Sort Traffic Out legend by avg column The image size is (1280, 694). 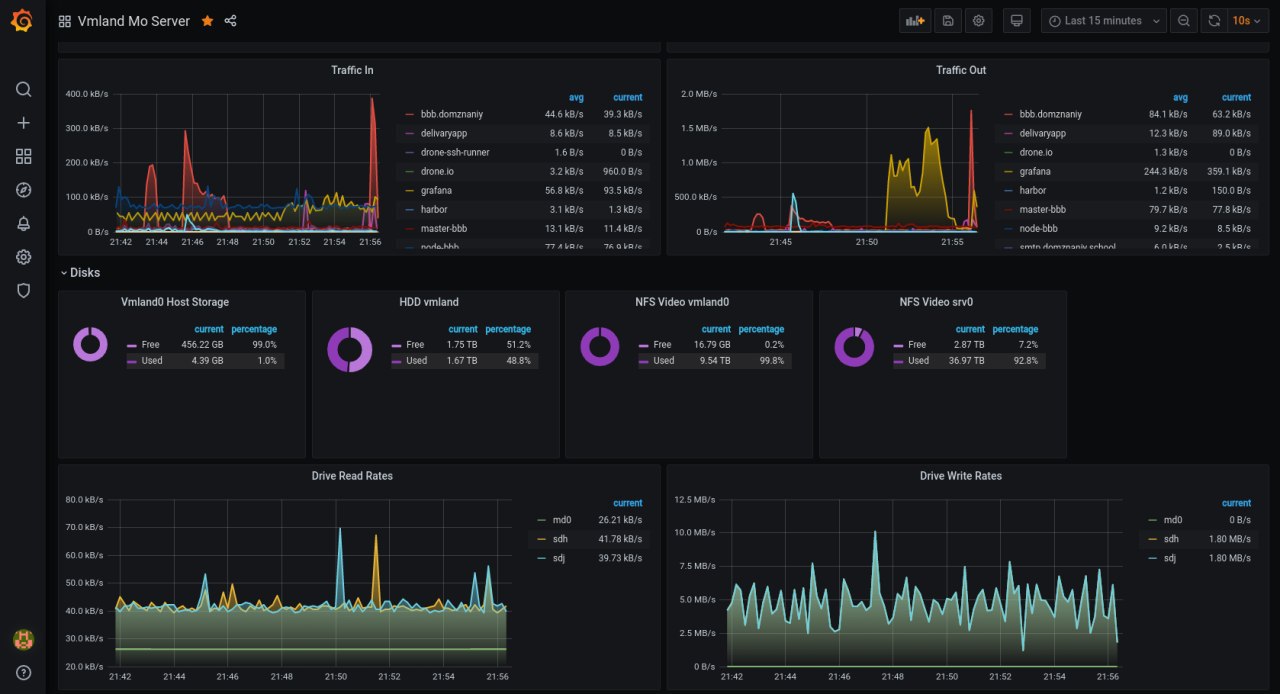(1180, 97)
